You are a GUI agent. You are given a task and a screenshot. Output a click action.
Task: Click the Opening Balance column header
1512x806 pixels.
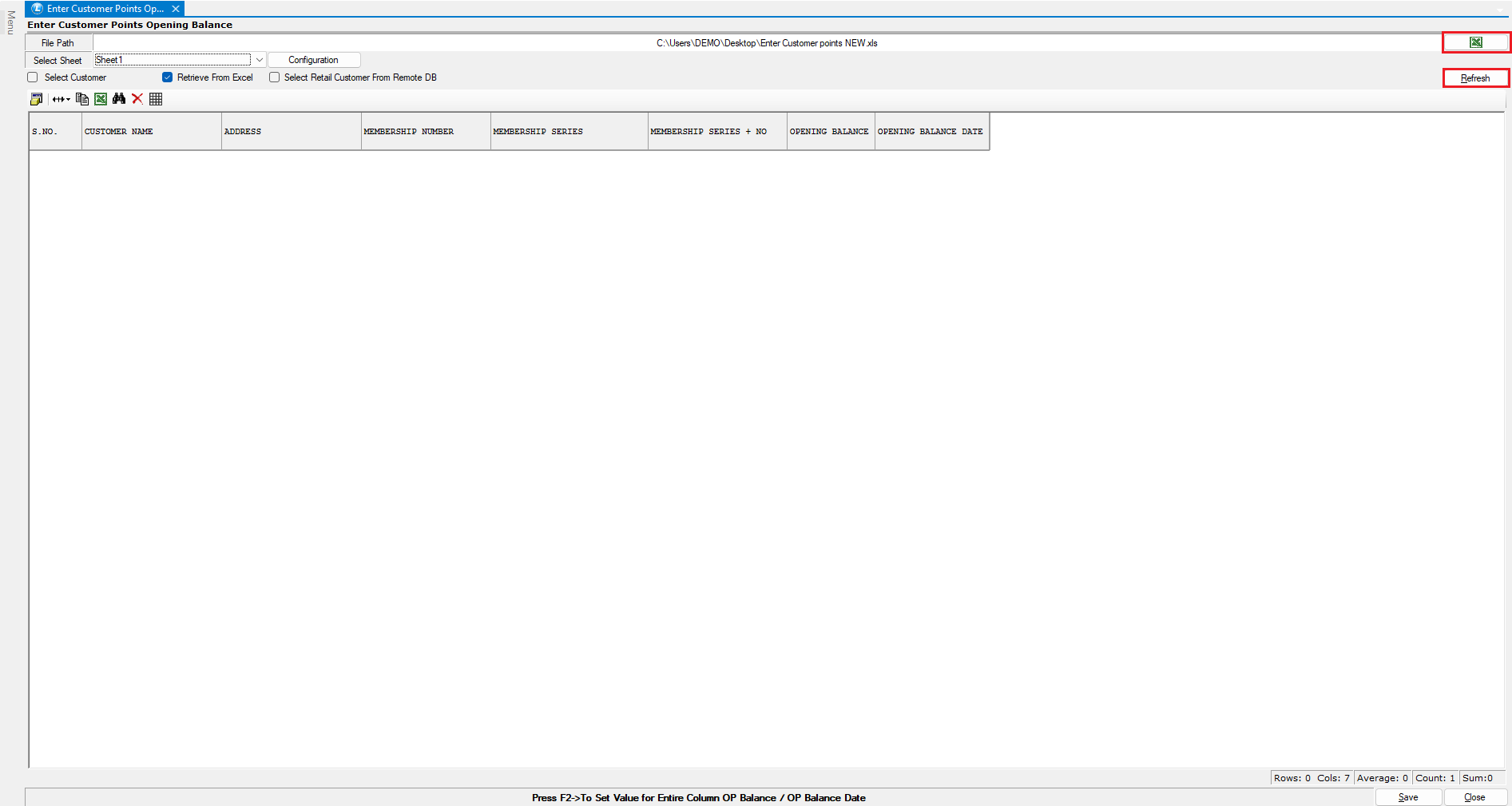[x=829, y=132]
